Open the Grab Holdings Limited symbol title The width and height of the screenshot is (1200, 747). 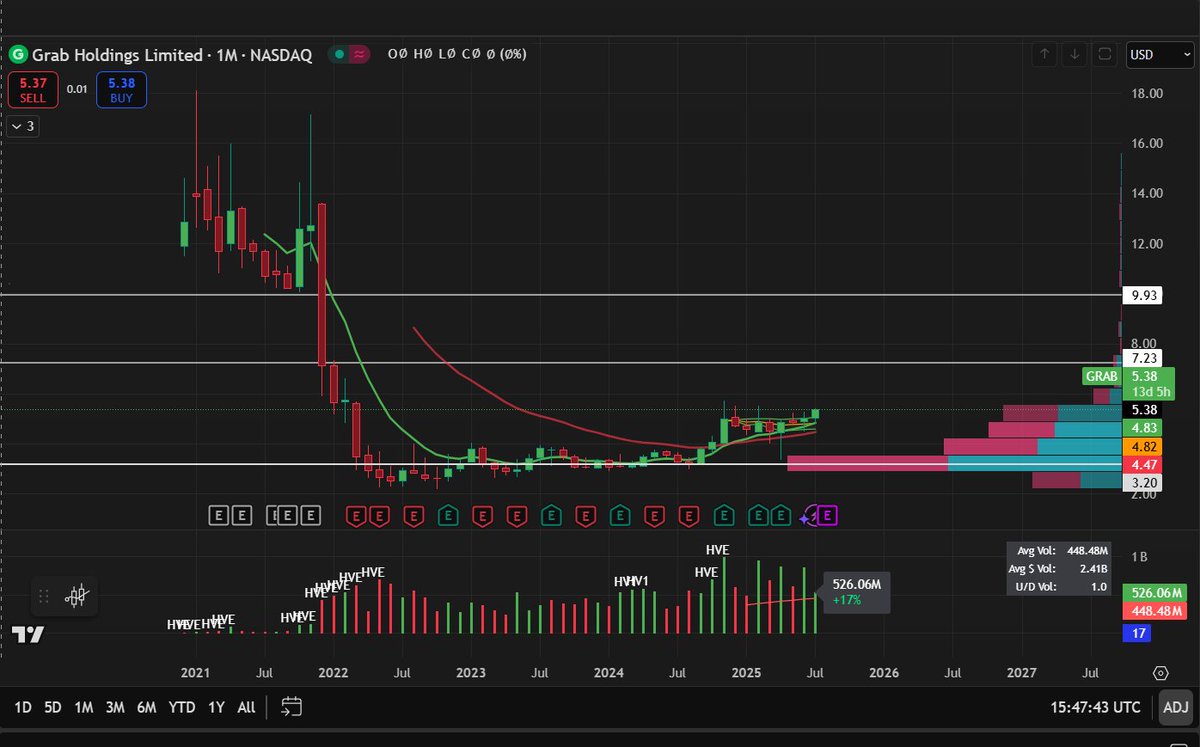click(172, 54)
